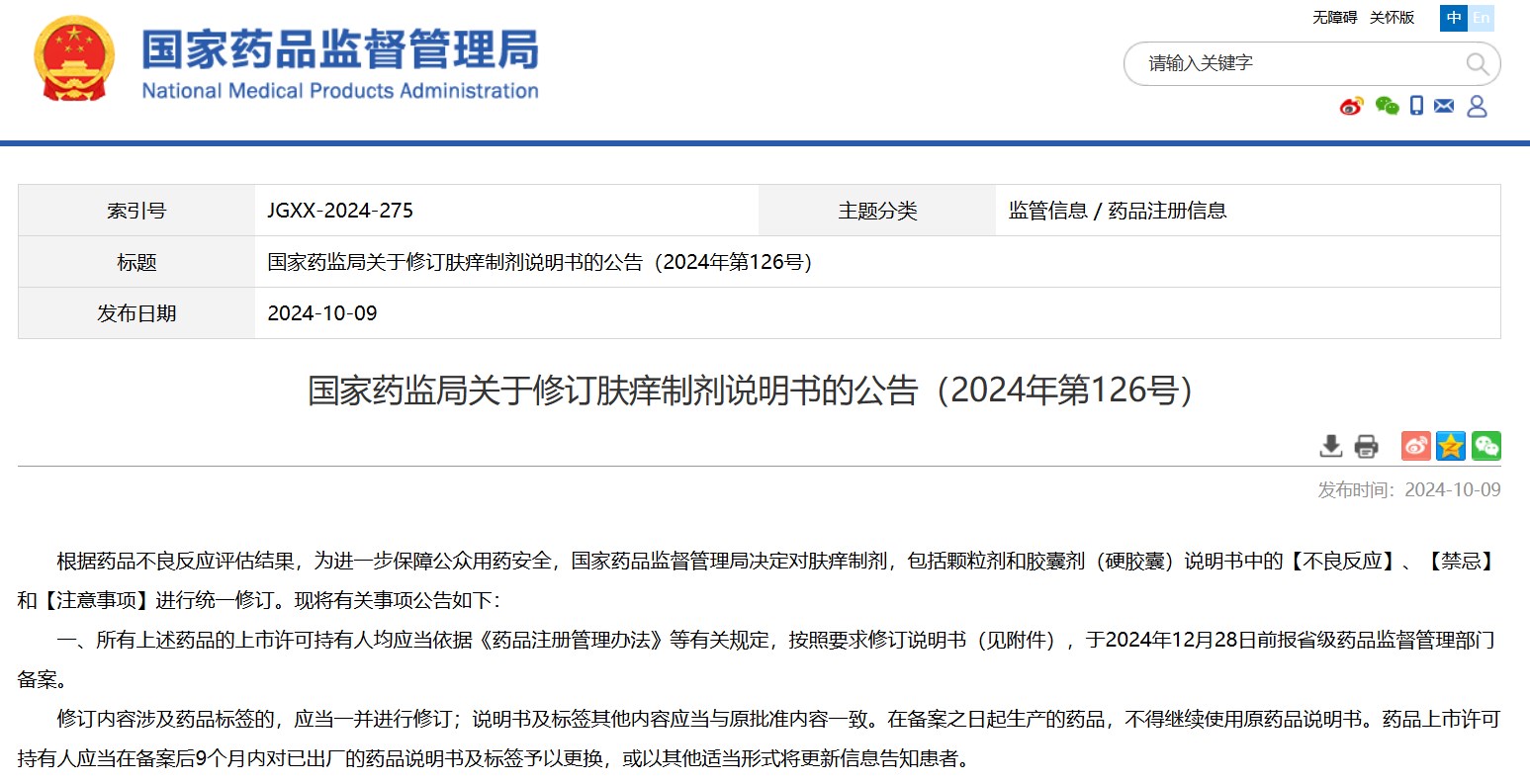Open the header WeChat icon
1530x784 pixels.
click(x=1387, y=106)
